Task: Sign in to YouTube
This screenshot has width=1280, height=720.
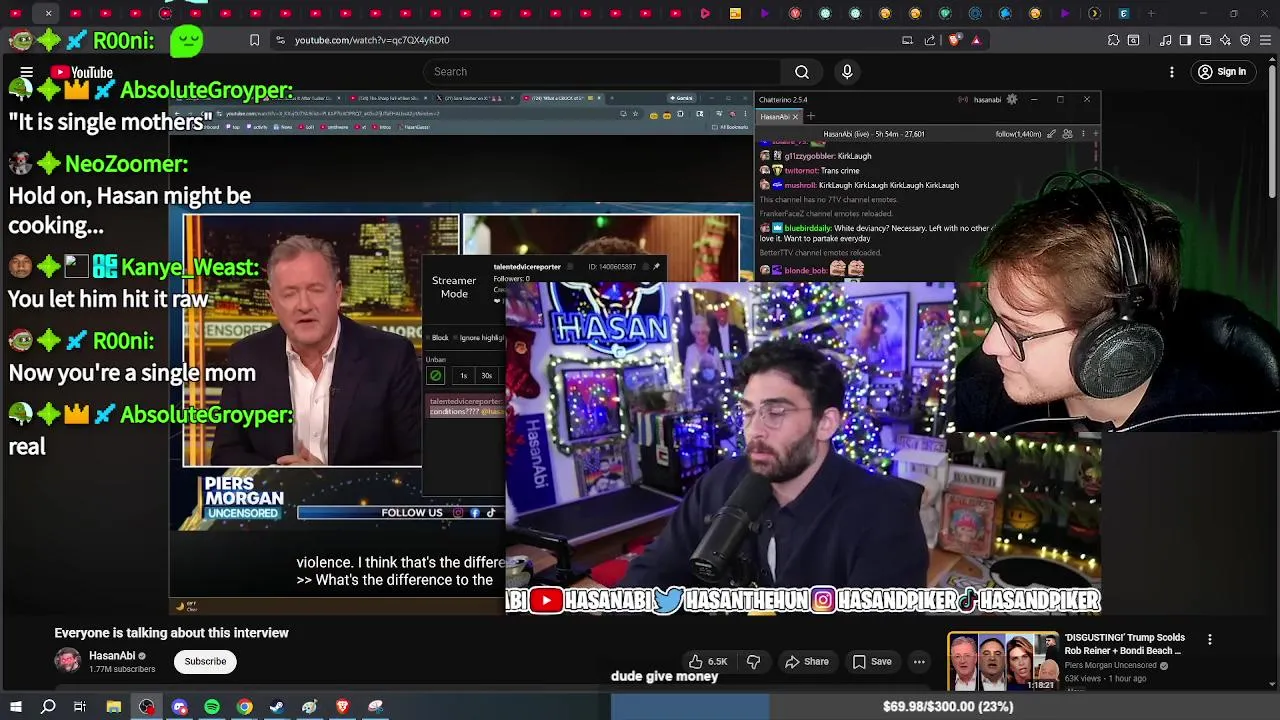Action: [x=1222, y=72]
